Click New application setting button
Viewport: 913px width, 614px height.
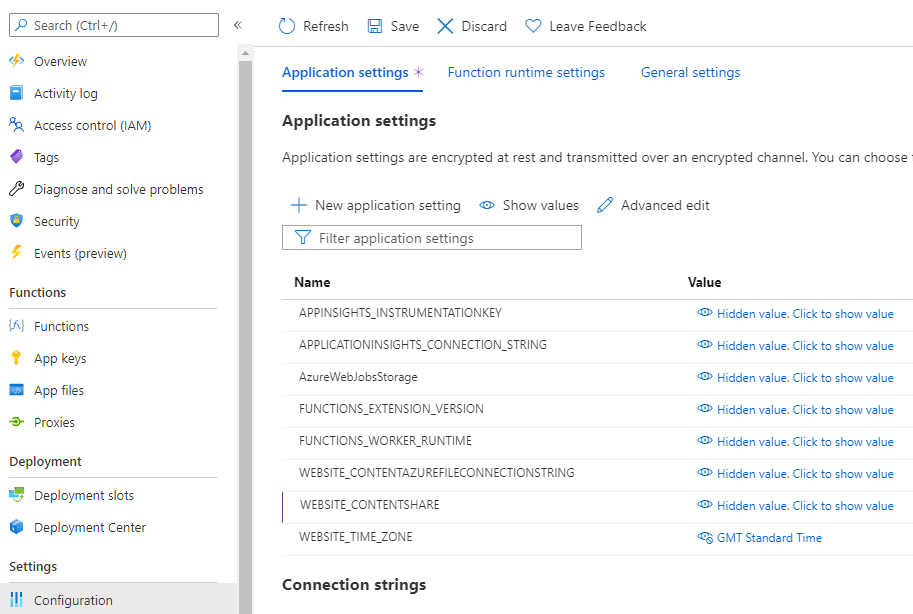click(x=376, y=205)
